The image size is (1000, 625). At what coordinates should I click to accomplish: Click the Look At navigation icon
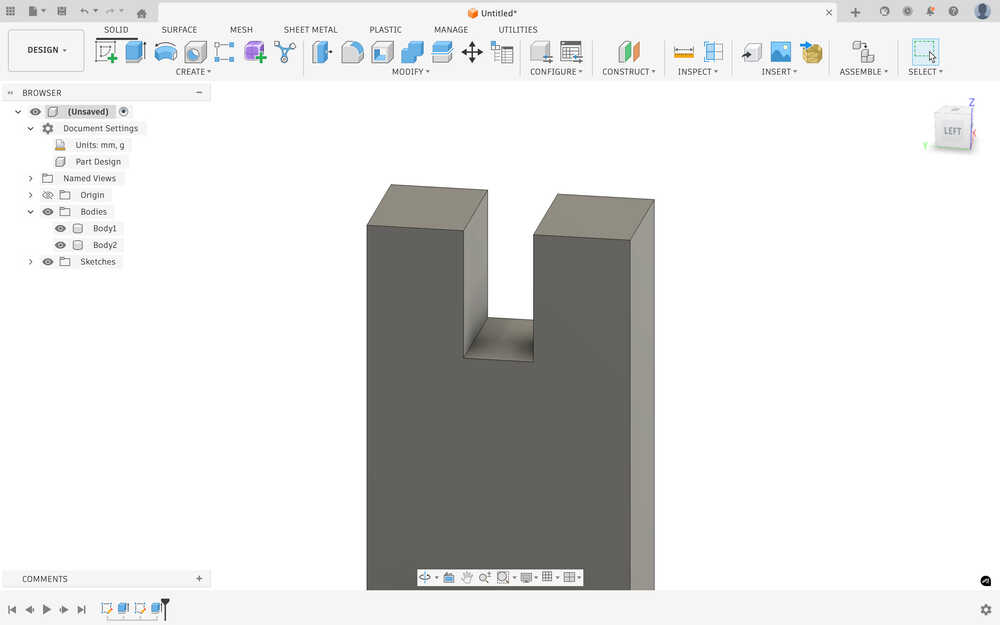[x=449, y=577]
